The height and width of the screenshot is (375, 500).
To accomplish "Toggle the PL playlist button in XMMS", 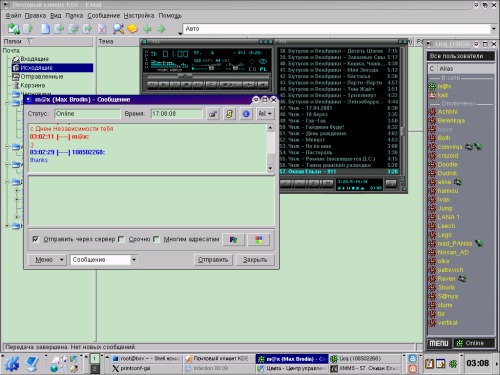I will (x=263, y=69).
